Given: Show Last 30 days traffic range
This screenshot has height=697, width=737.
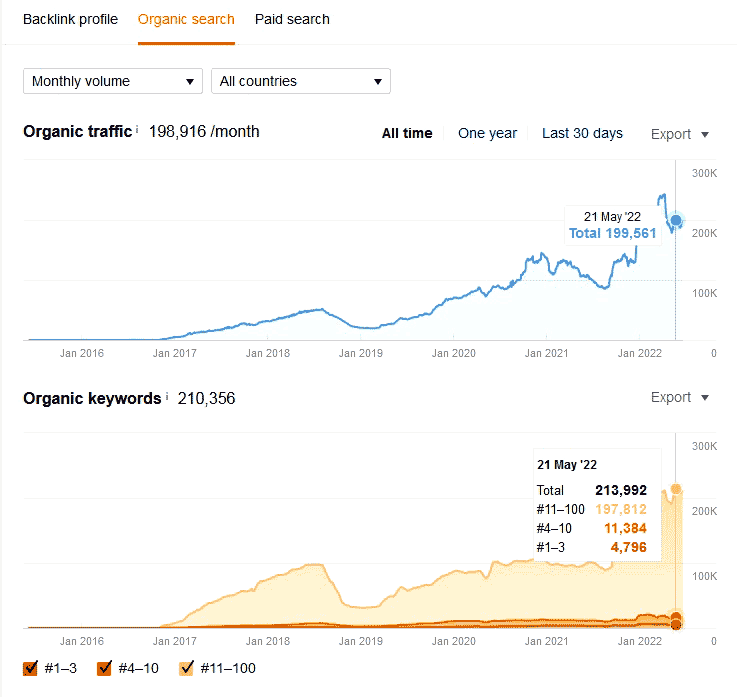Looking at the screenshot, I should [x=582, y=133].
